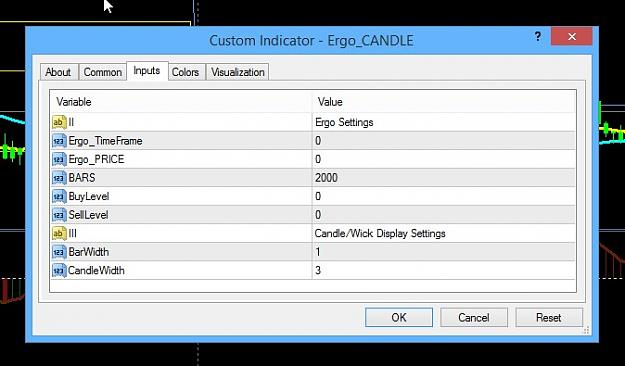Screen dimensions: 625x366
Task: Click the 'Candle/Wick Display Settings' value
Action: click(380, 233)
